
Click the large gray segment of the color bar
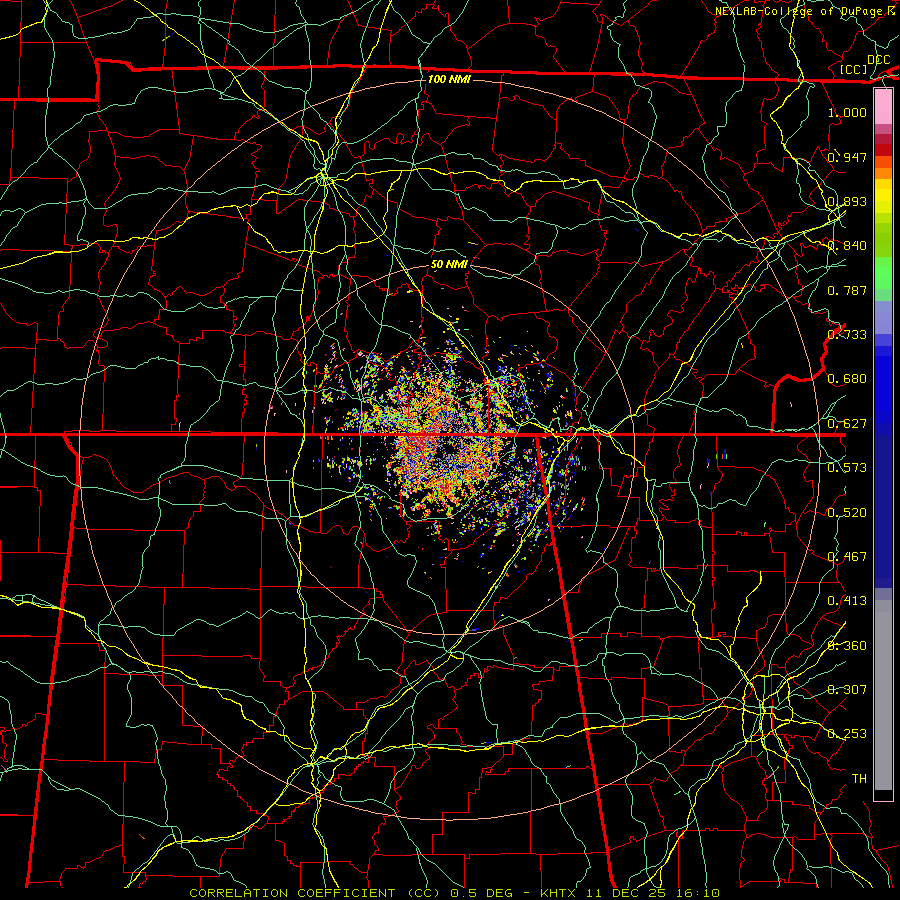[x=883, y=695]
